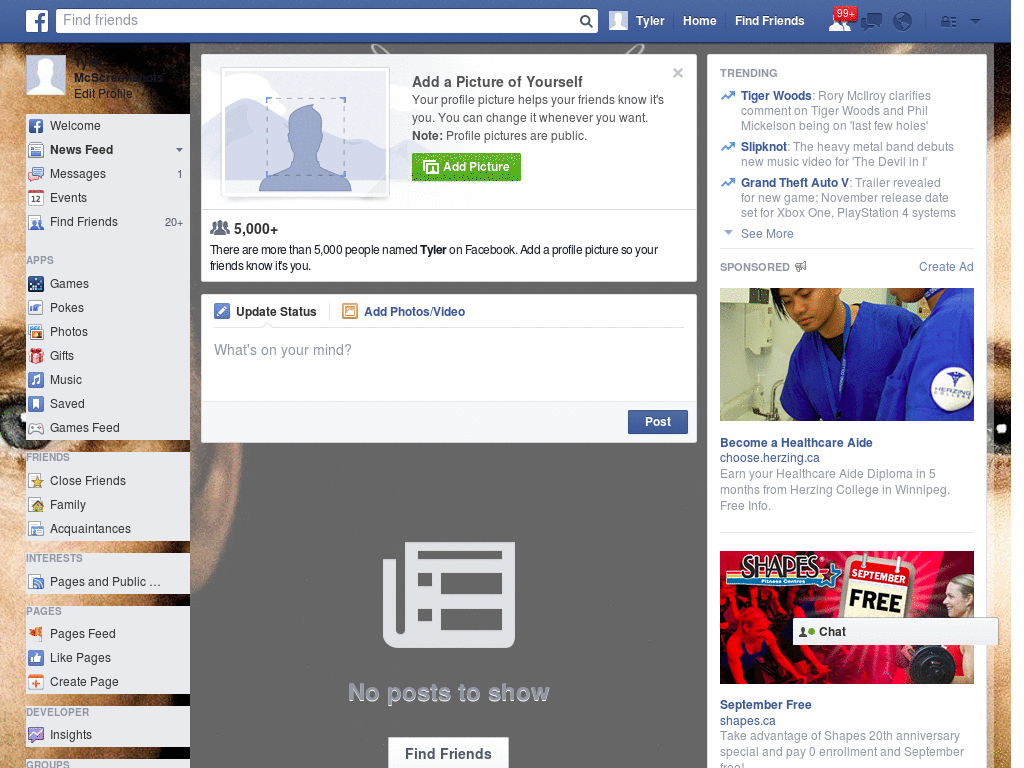
Task: Open Tyler profile name in top bar
Action: tap(650, 21)
